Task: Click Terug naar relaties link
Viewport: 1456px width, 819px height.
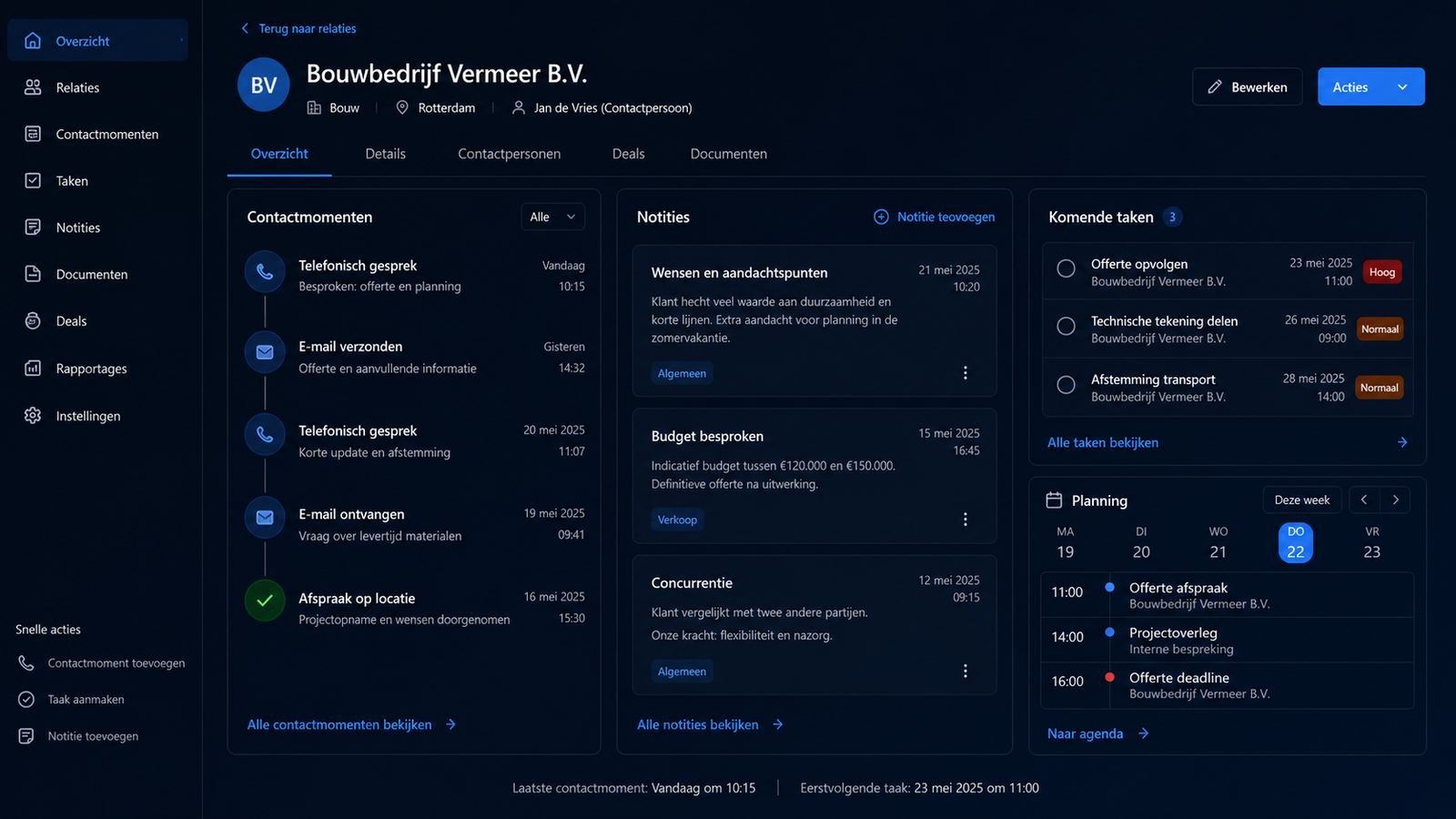Action: pos(298,28)
